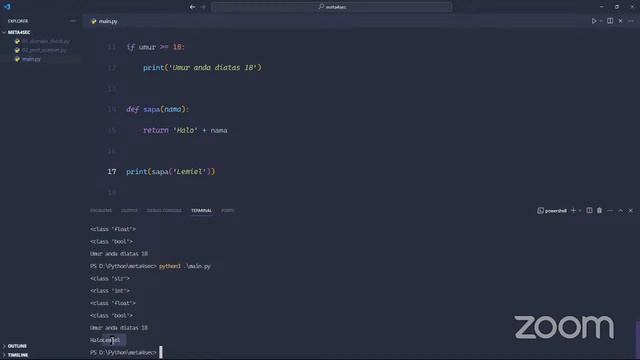Close the terminal panel
This screenshot has width=640, height=360.
pos(631,211)
